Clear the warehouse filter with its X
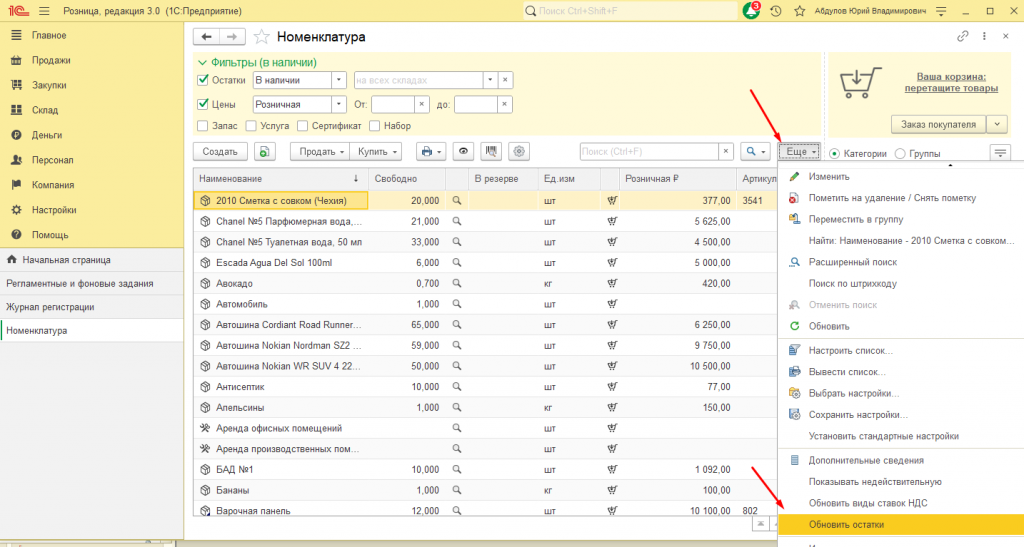Screen dimensions: 1024x547 pos(505,80)
